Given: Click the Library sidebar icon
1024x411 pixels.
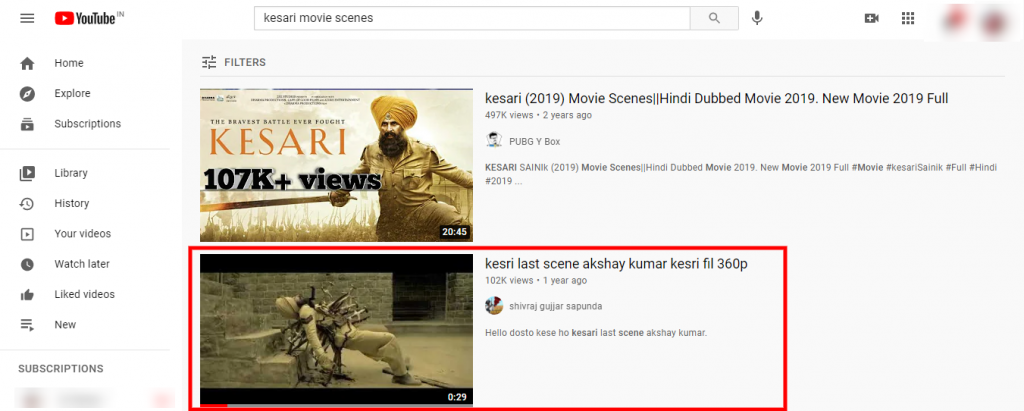Looking at the screenshot, I should click(27, 173).
